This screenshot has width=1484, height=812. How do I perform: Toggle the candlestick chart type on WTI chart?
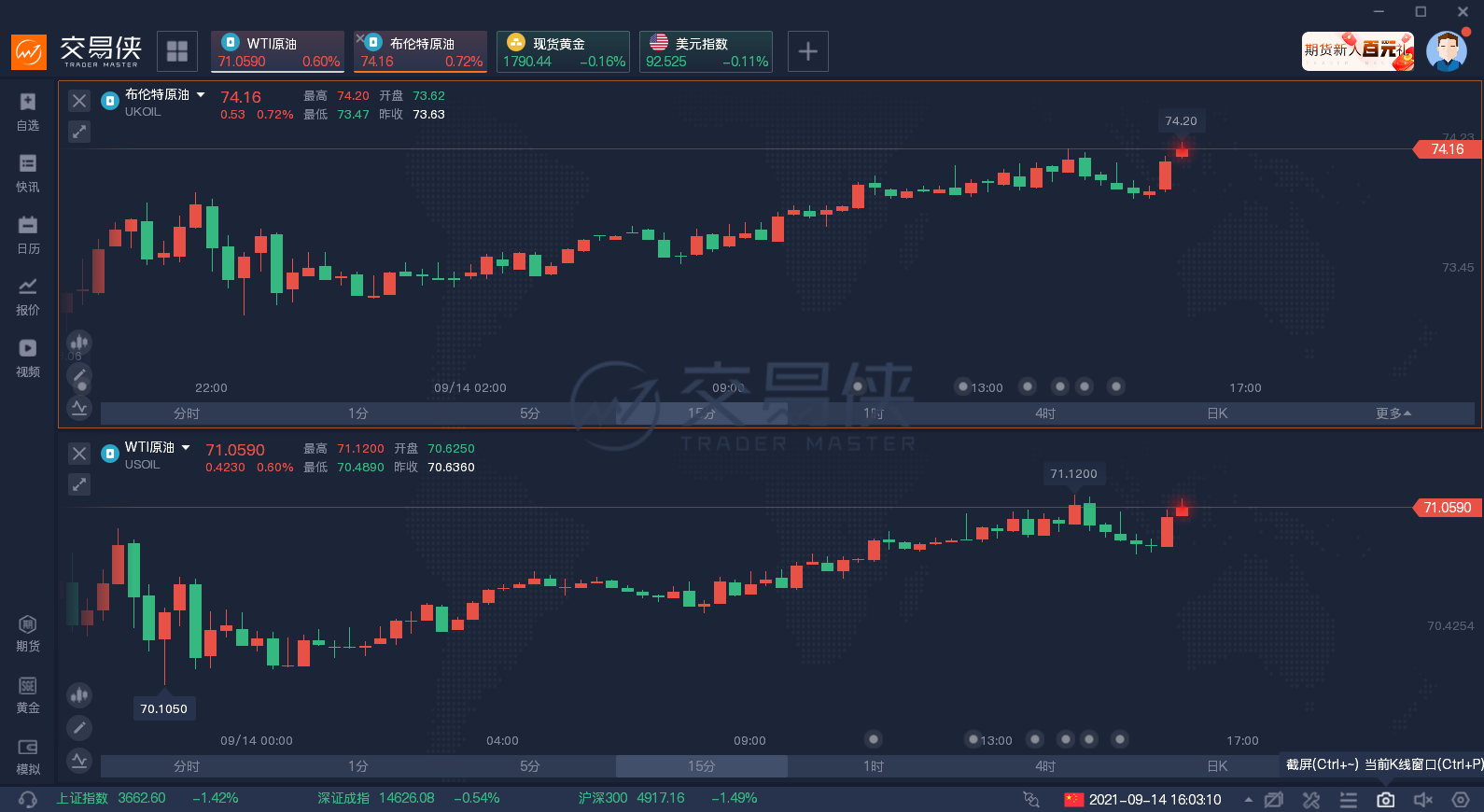(x=79, y=694)
